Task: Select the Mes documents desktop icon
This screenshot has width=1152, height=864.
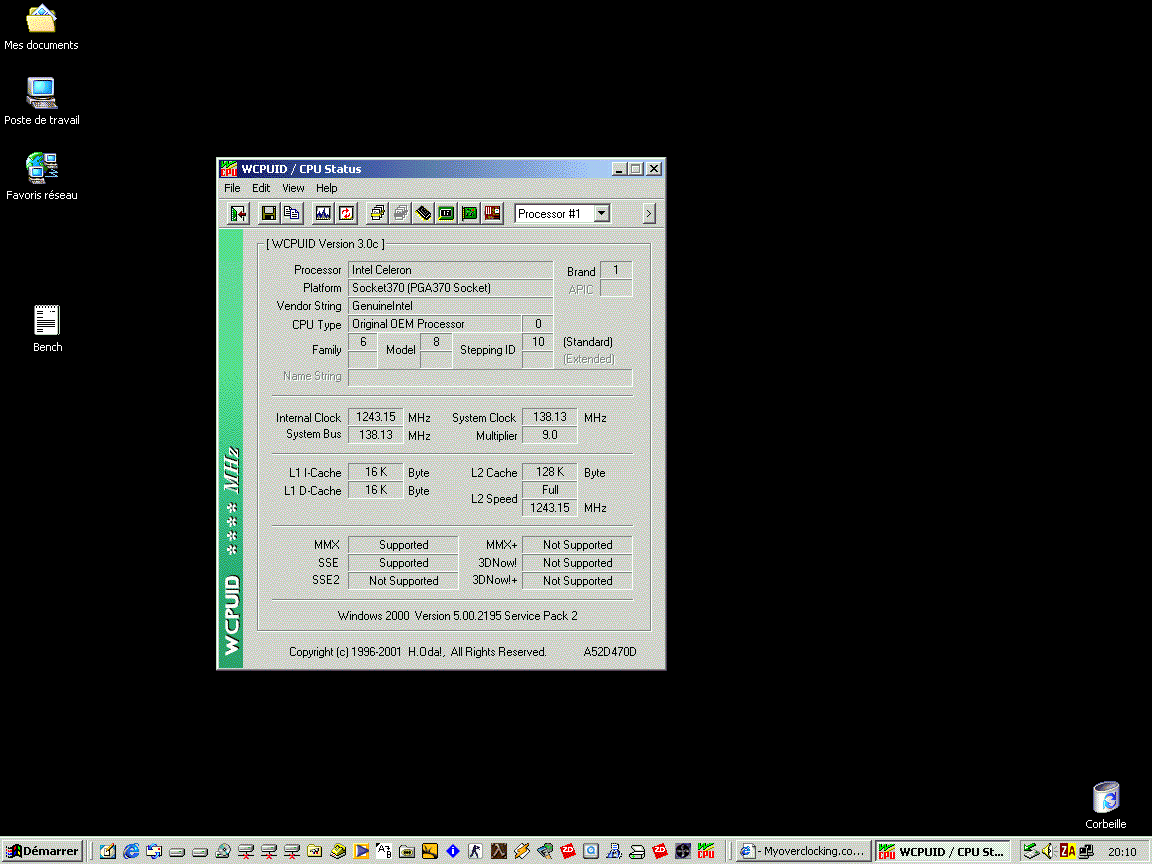Action: tap(41, 28)
